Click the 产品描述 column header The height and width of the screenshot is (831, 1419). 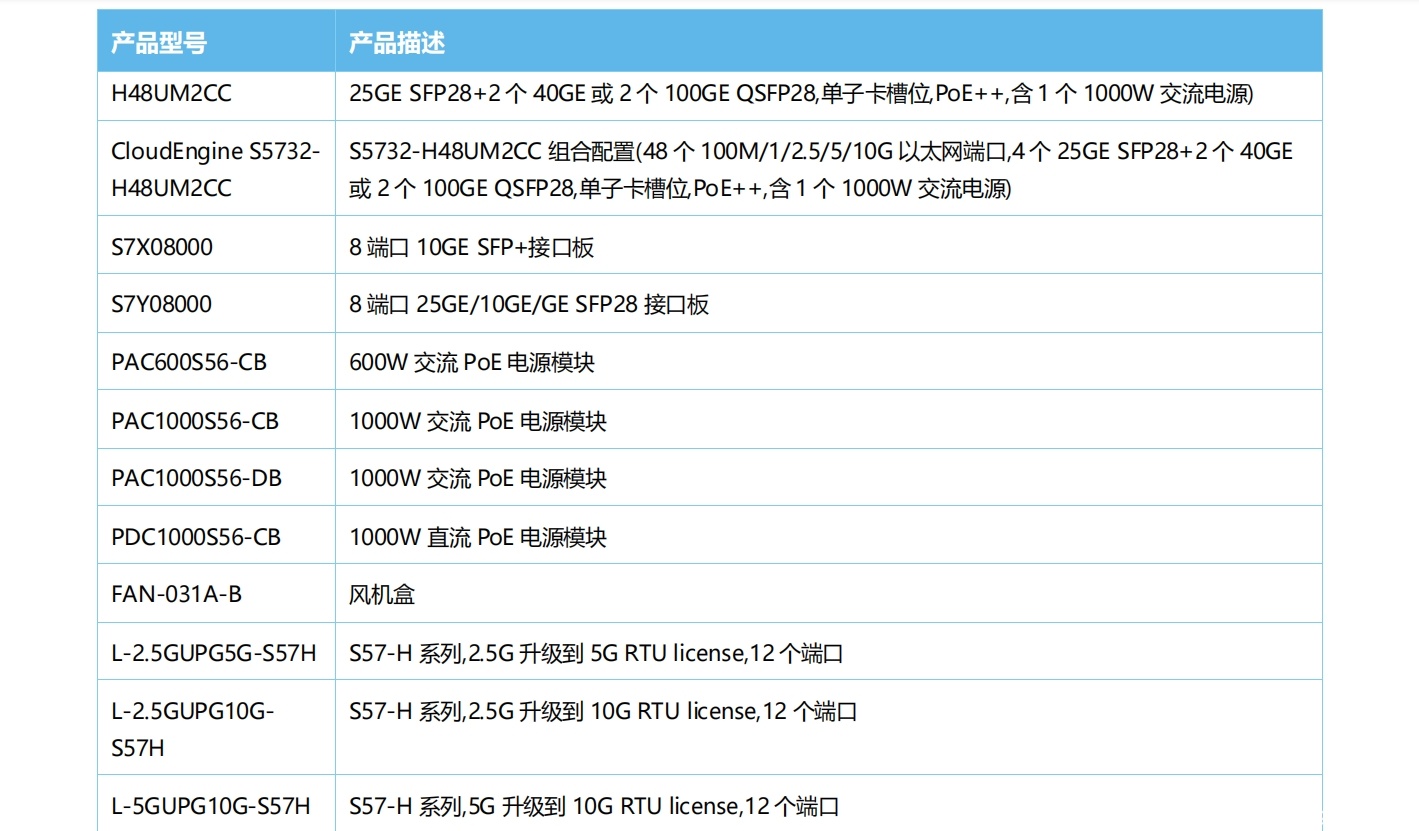click(396, 42)
